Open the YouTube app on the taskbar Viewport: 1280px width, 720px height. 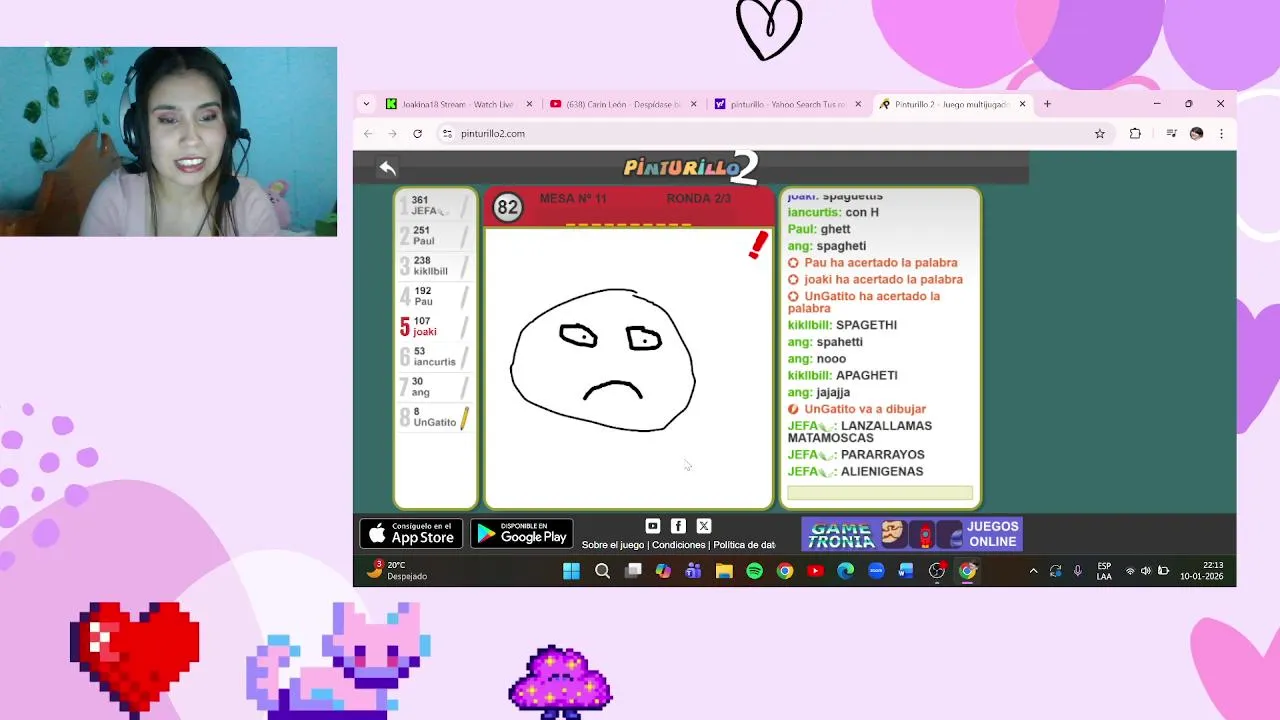coord(815,571)
